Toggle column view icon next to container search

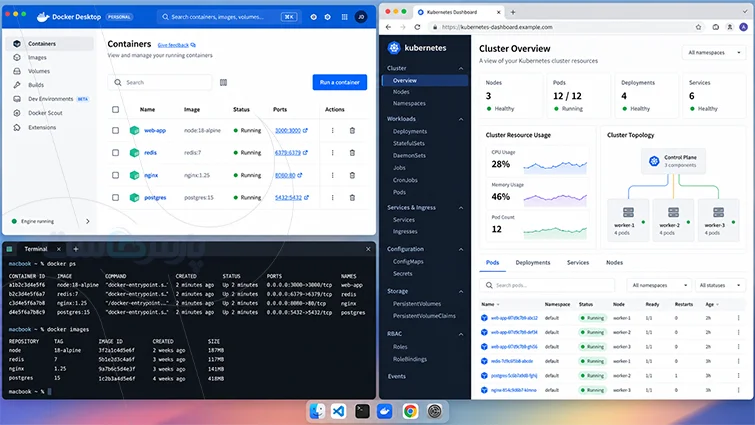click(223, 82)
